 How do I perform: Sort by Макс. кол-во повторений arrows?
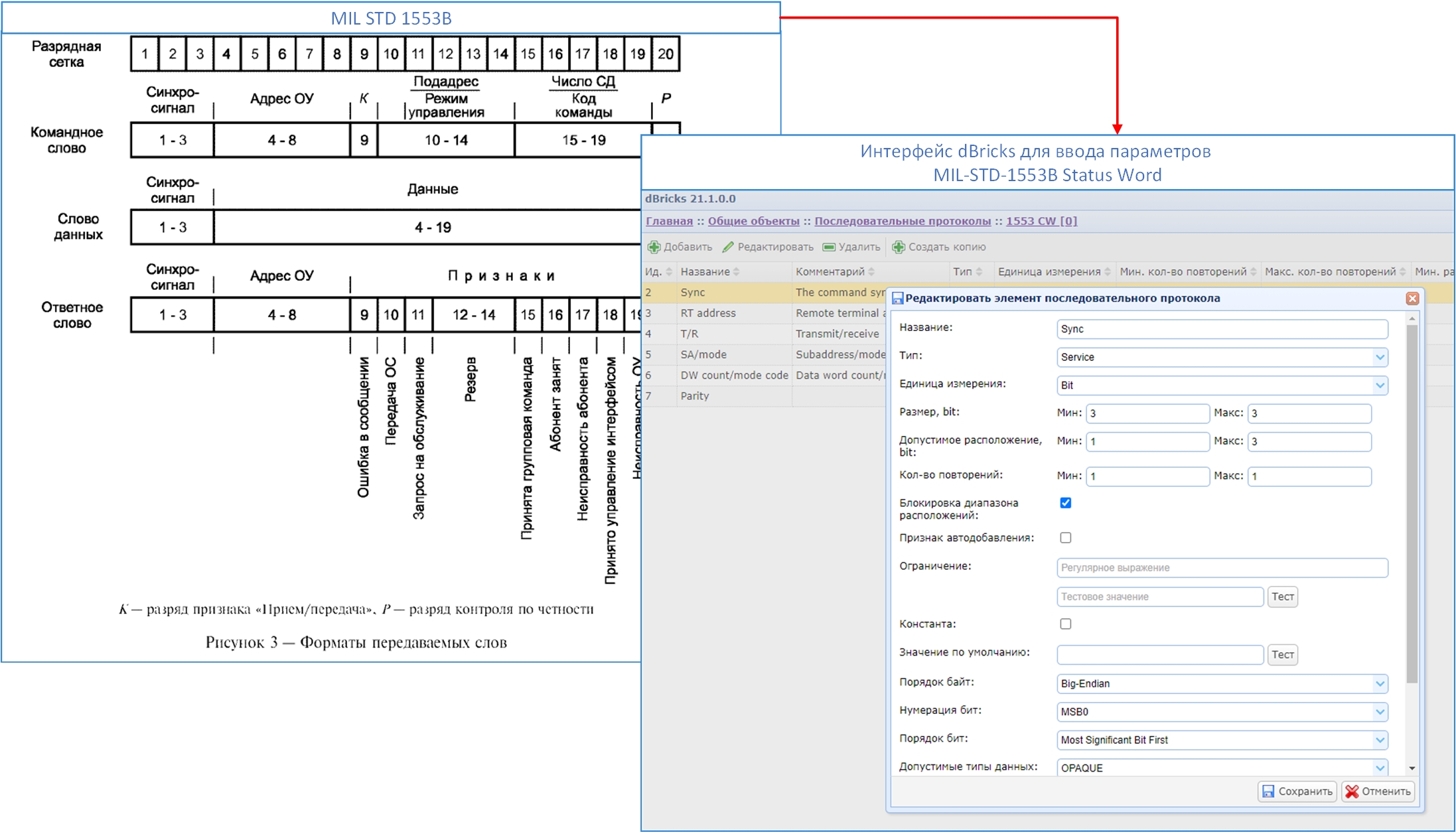pyautogui.click(x=1402, y=272)
